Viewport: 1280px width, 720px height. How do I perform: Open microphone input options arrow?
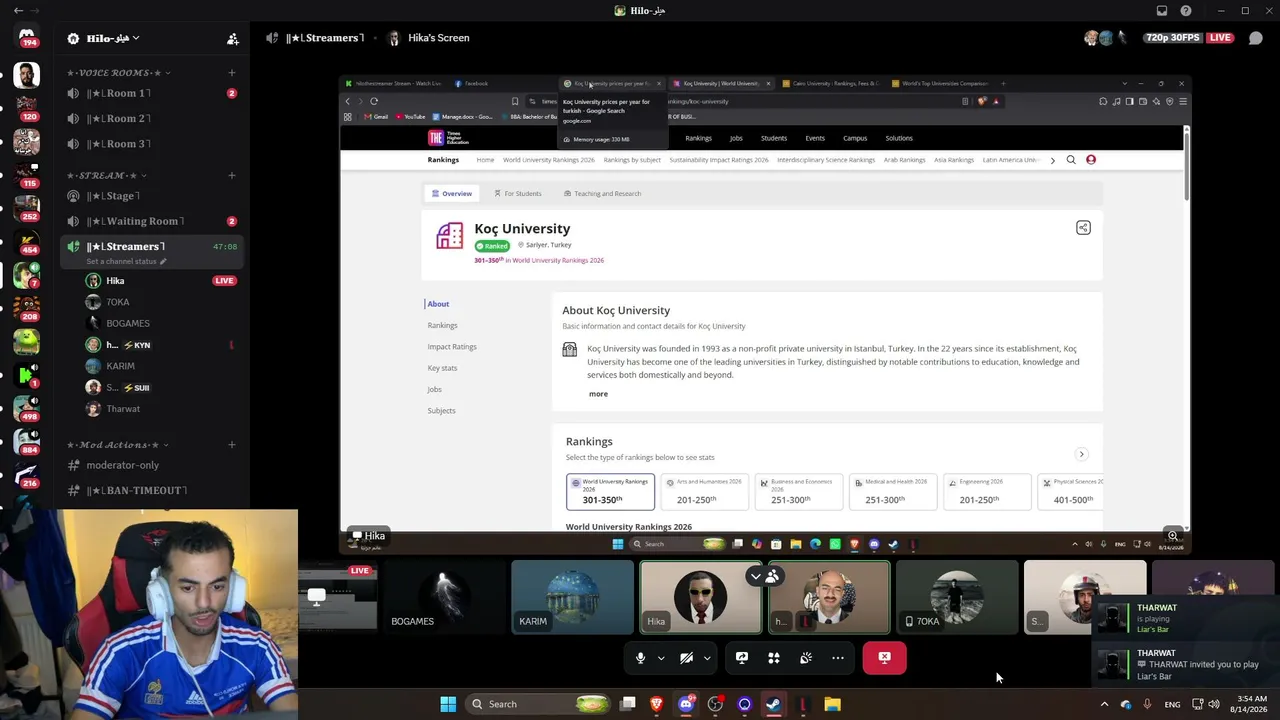(x=661, y=658)
